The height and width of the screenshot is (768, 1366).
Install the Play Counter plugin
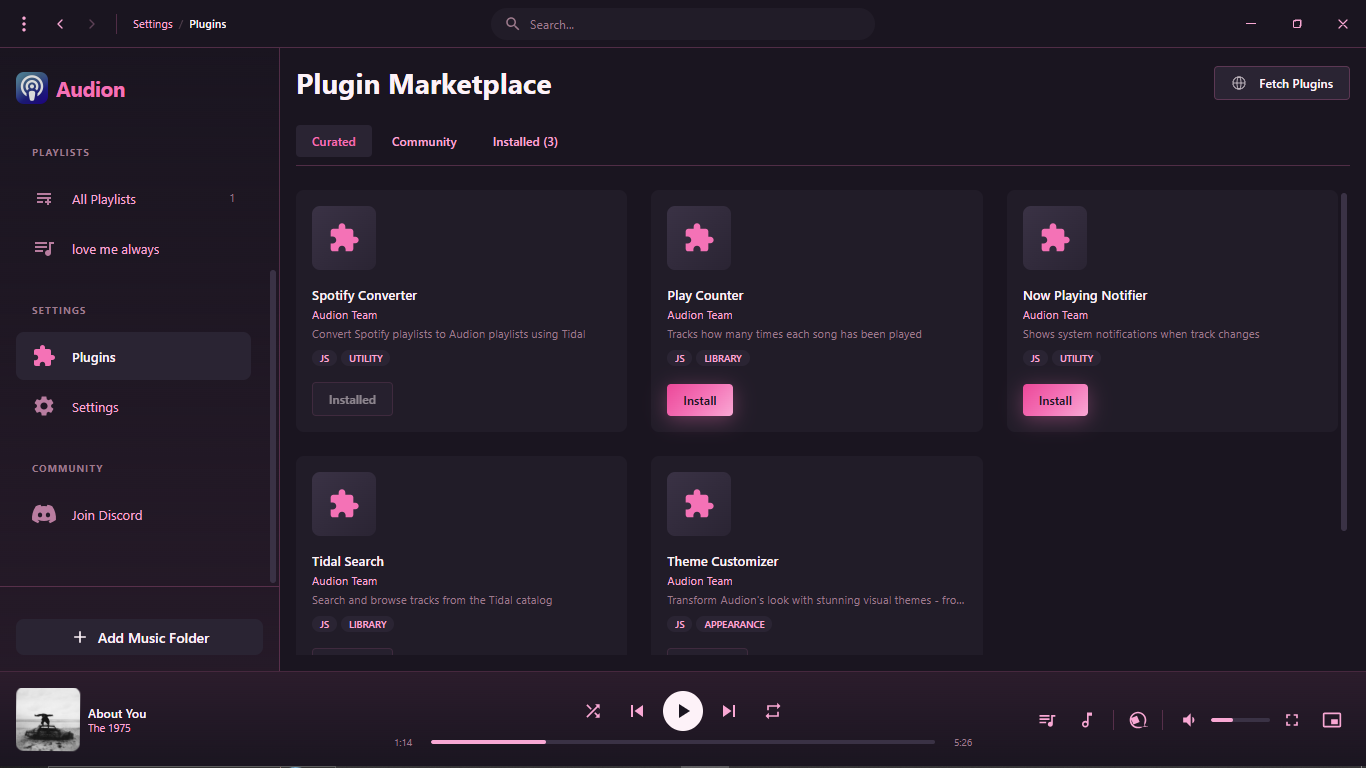tap(700, 400)
